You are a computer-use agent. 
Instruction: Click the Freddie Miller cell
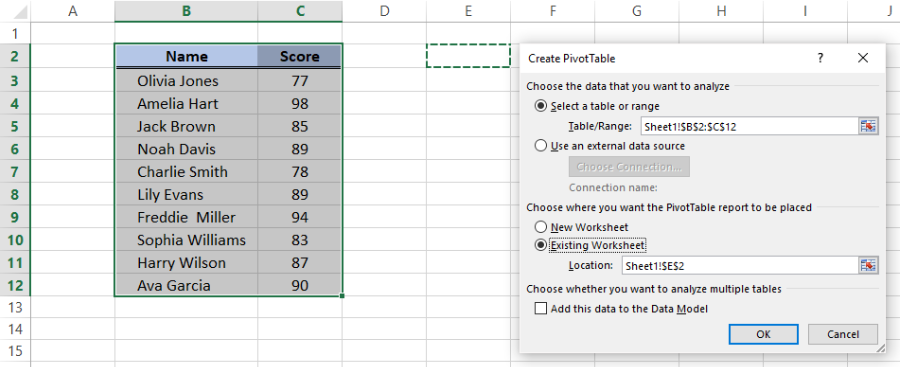[x=186, y=217]
